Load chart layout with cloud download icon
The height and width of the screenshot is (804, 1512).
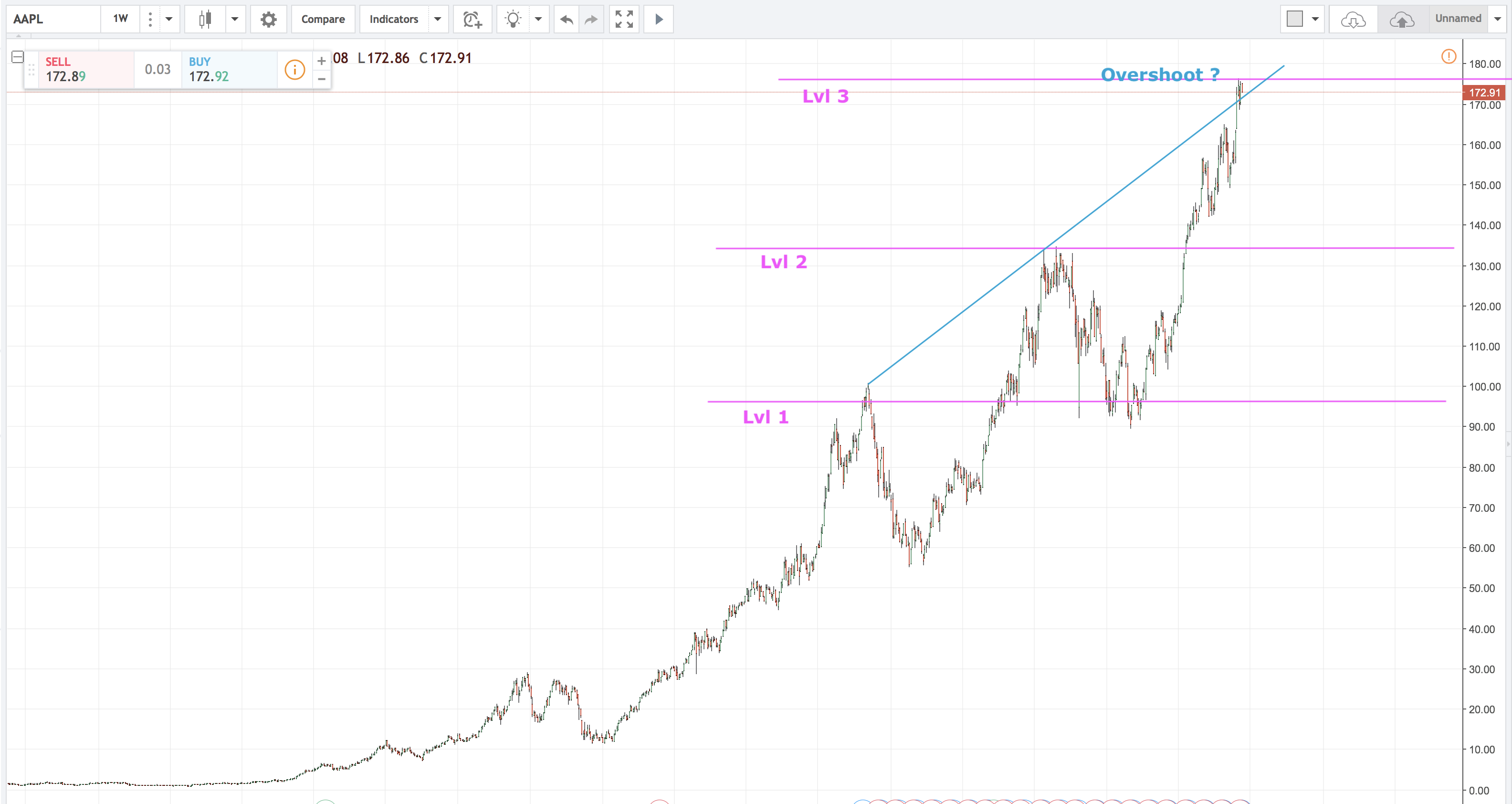(x=1353, y=20)
